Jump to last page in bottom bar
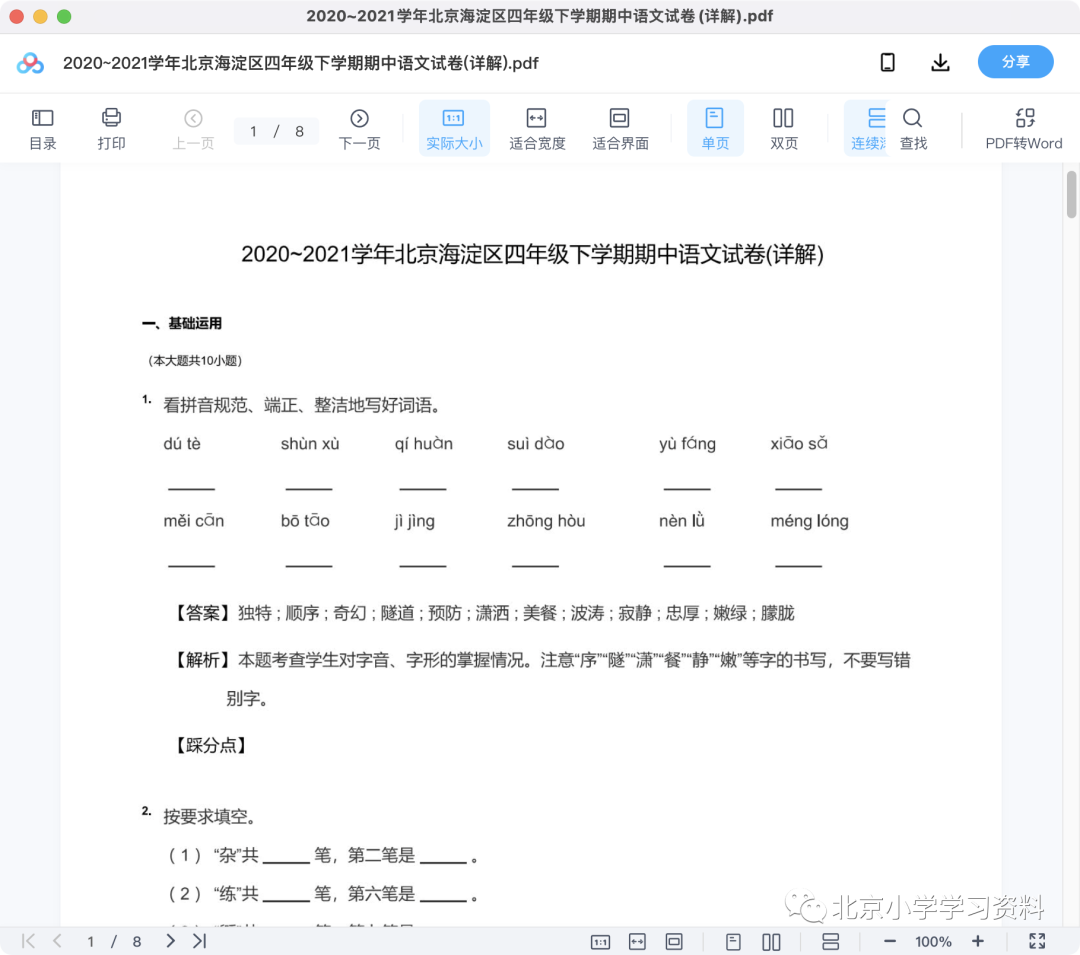 coord(199,941)
